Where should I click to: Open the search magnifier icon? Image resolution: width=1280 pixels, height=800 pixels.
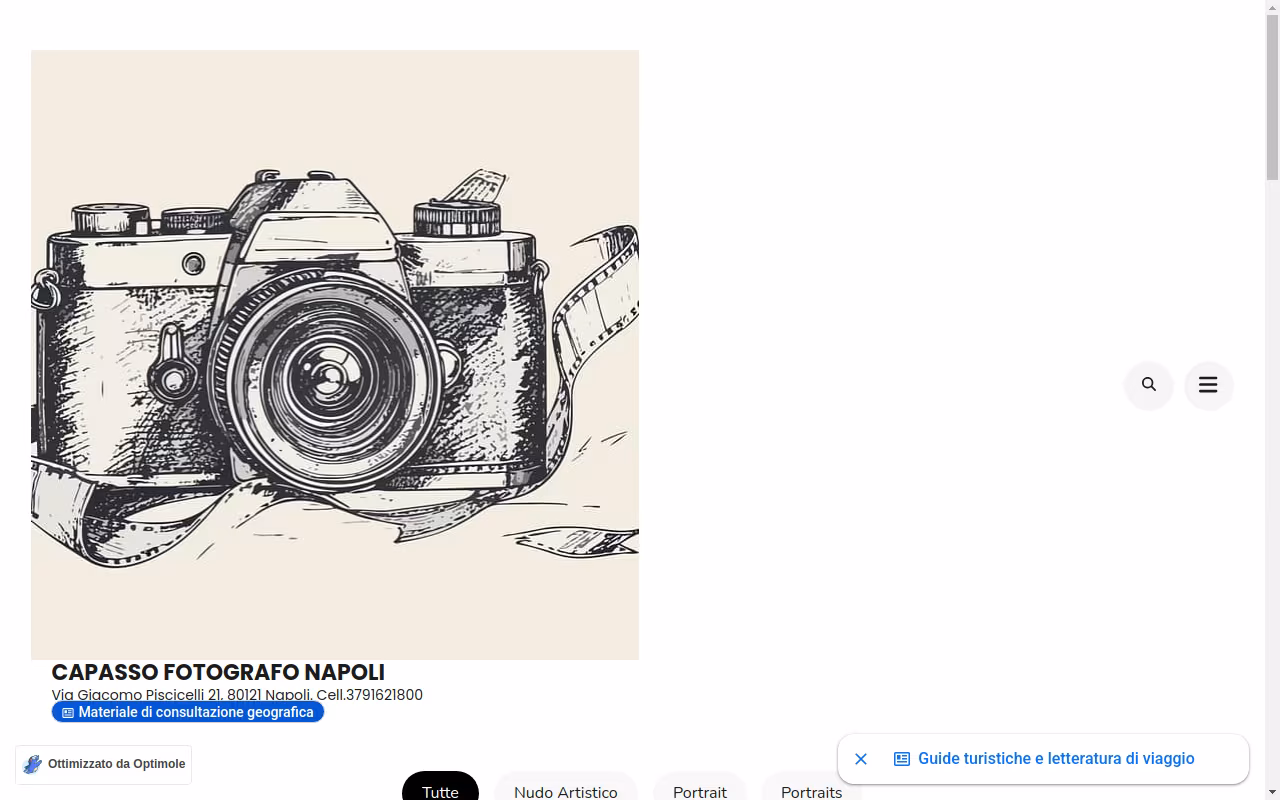[1148, 385]
